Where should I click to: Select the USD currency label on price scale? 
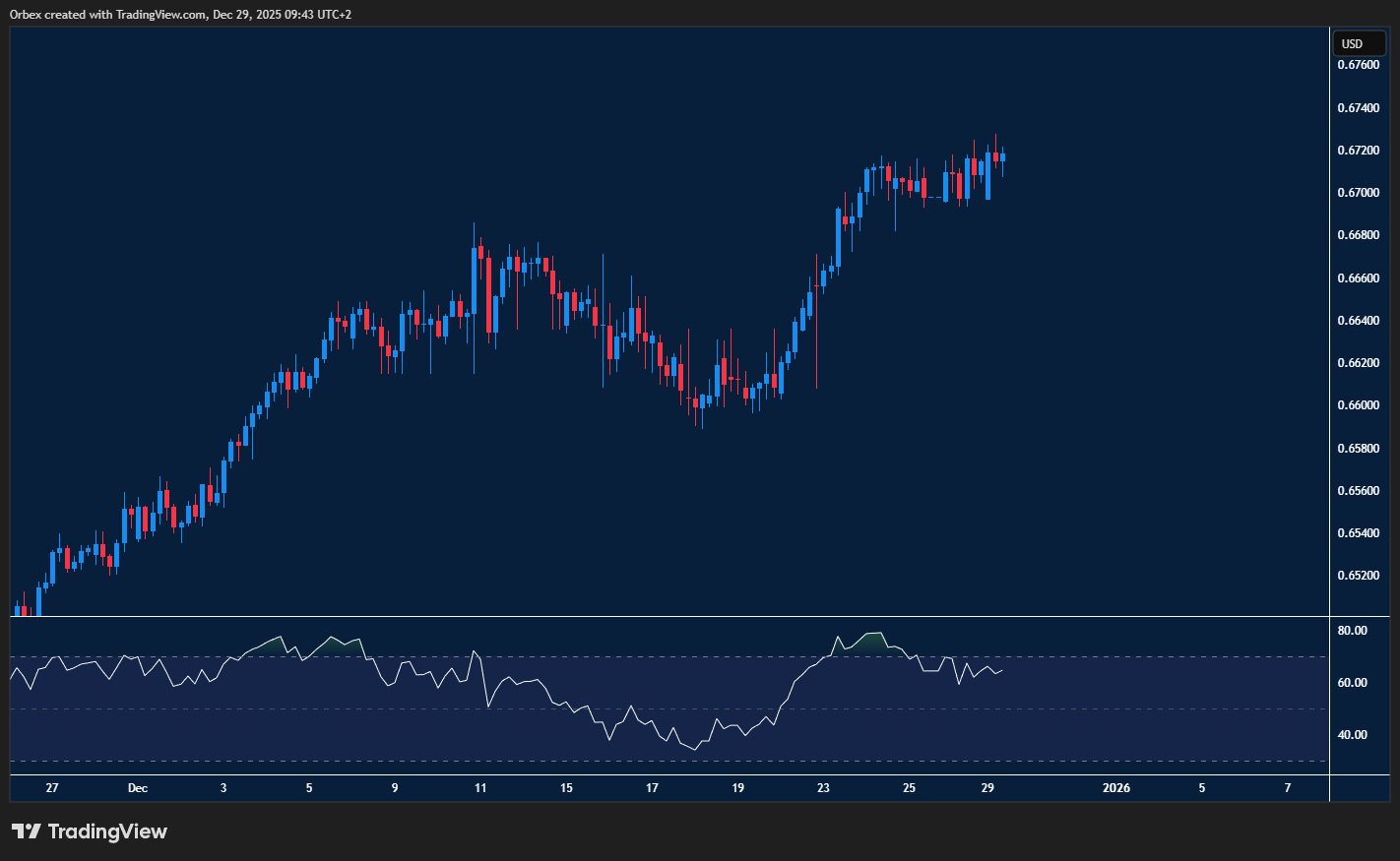[1359, 43]
